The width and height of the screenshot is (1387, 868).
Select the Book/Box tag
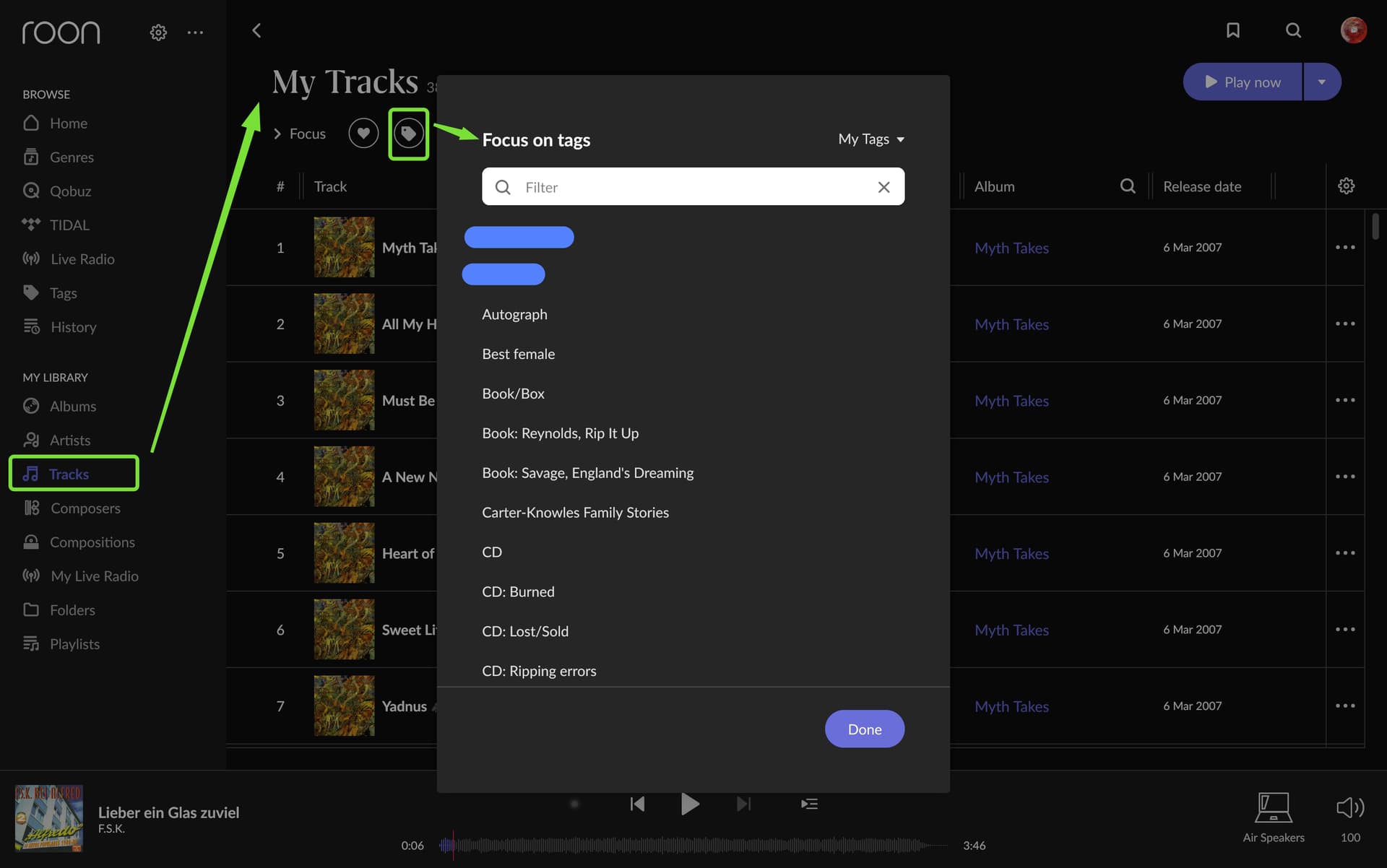pyautogui.click(x=513, y=394)
